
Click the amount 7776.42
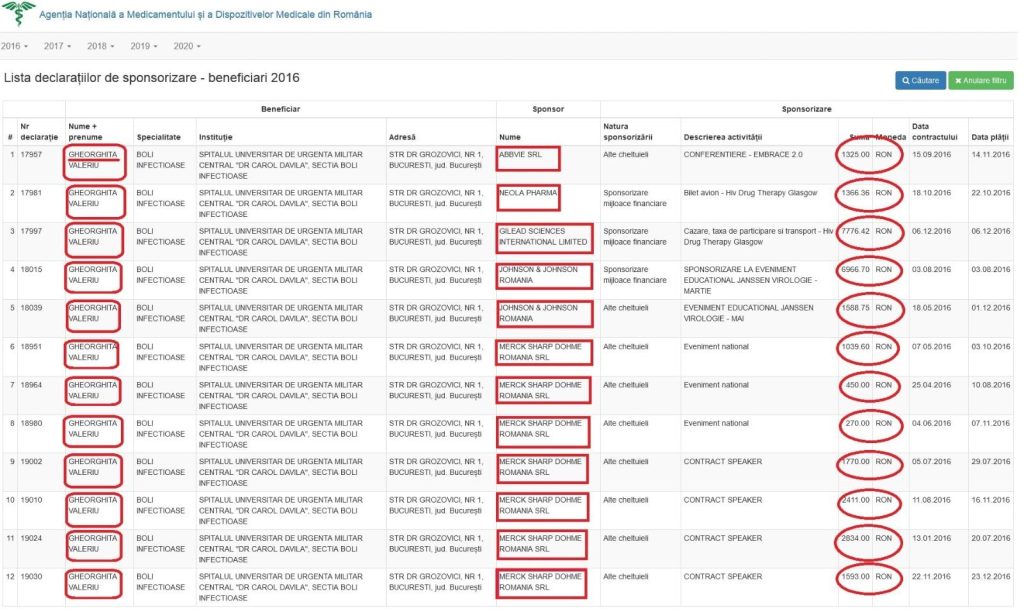coord(856,231)
